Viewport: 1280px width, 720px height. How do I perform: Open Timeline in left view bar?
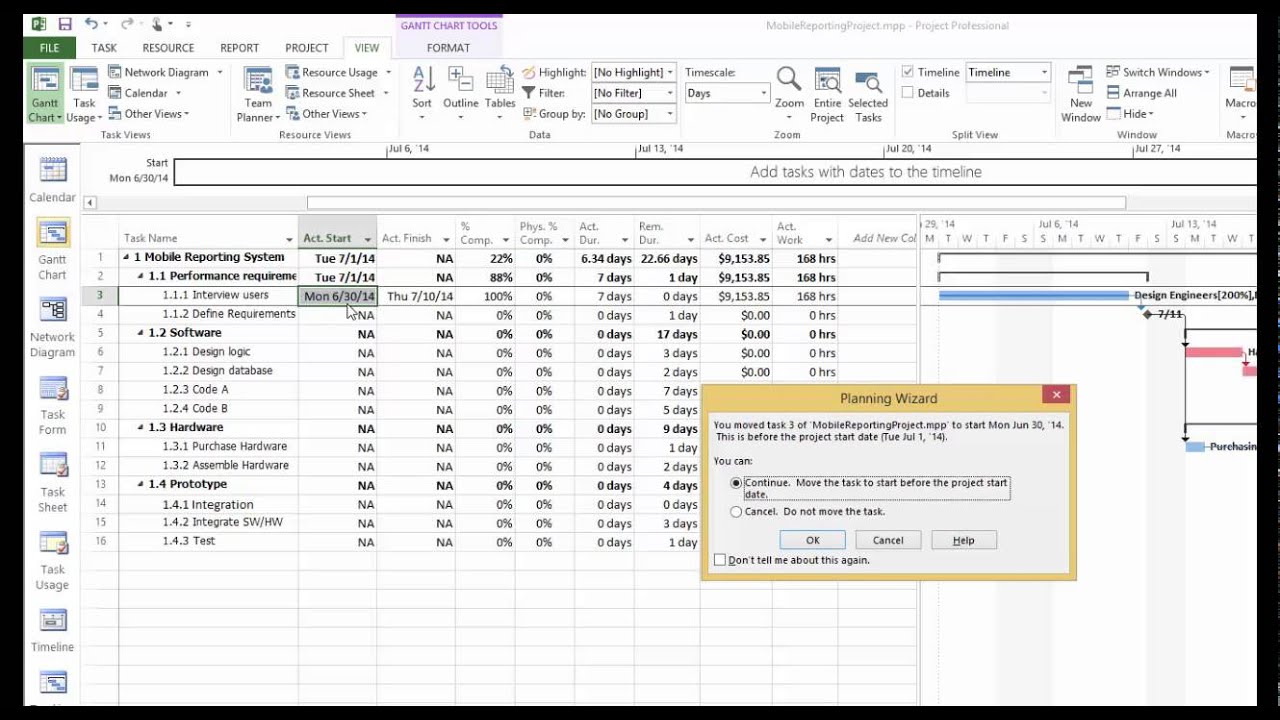point(52,630)
